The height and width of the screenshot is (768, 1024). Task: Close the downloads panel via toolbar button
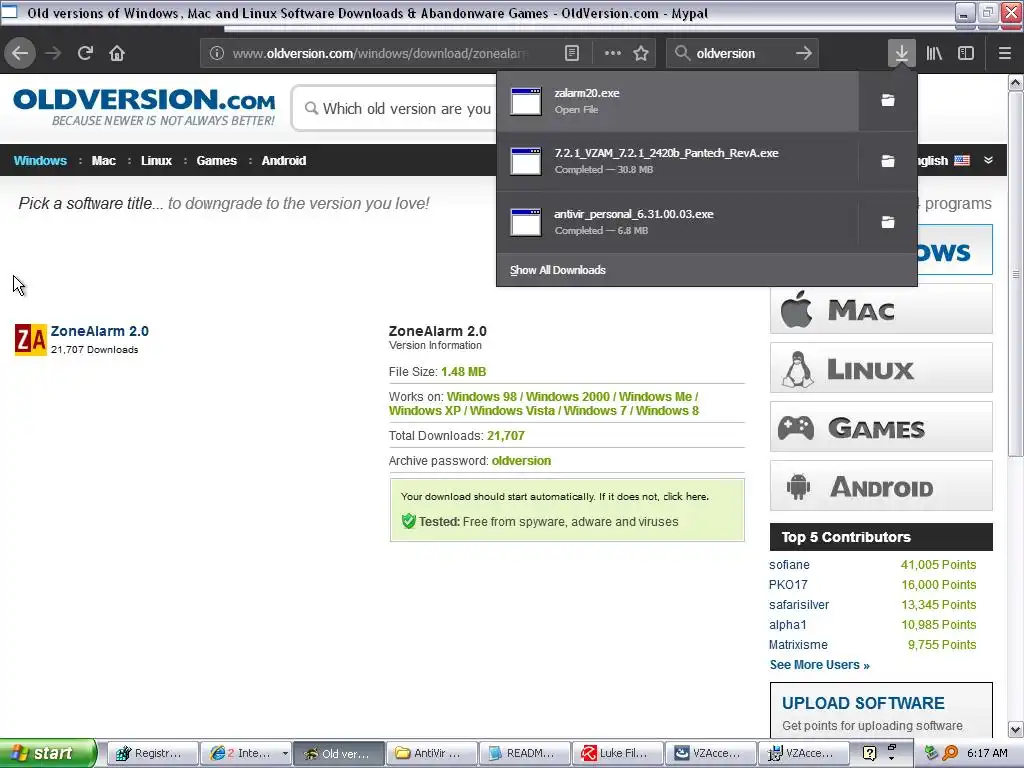point(901,53)
